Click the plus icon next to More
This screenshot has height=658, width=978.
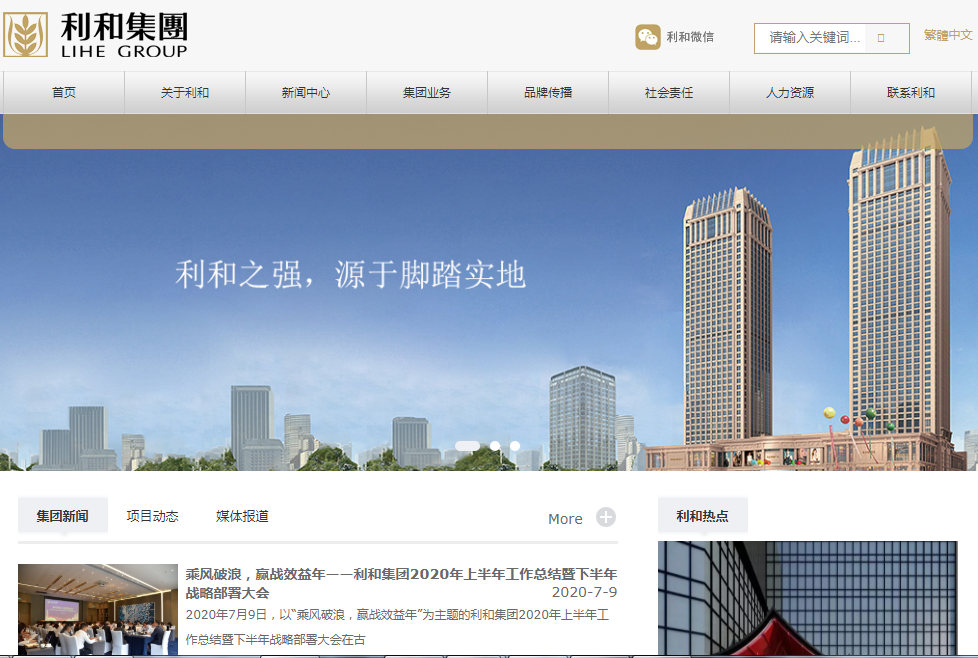click(606, 517)
